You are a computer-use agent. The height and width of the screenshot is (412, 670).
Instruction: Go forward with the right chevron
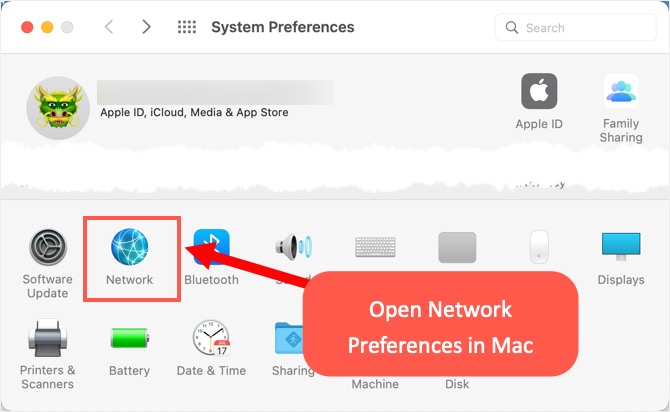click(147, 27)
